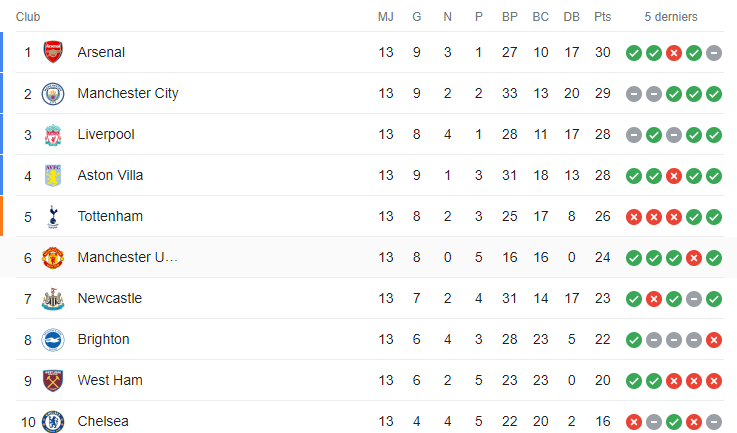Click Manchester United's red loss result icon

coord(694,258)
